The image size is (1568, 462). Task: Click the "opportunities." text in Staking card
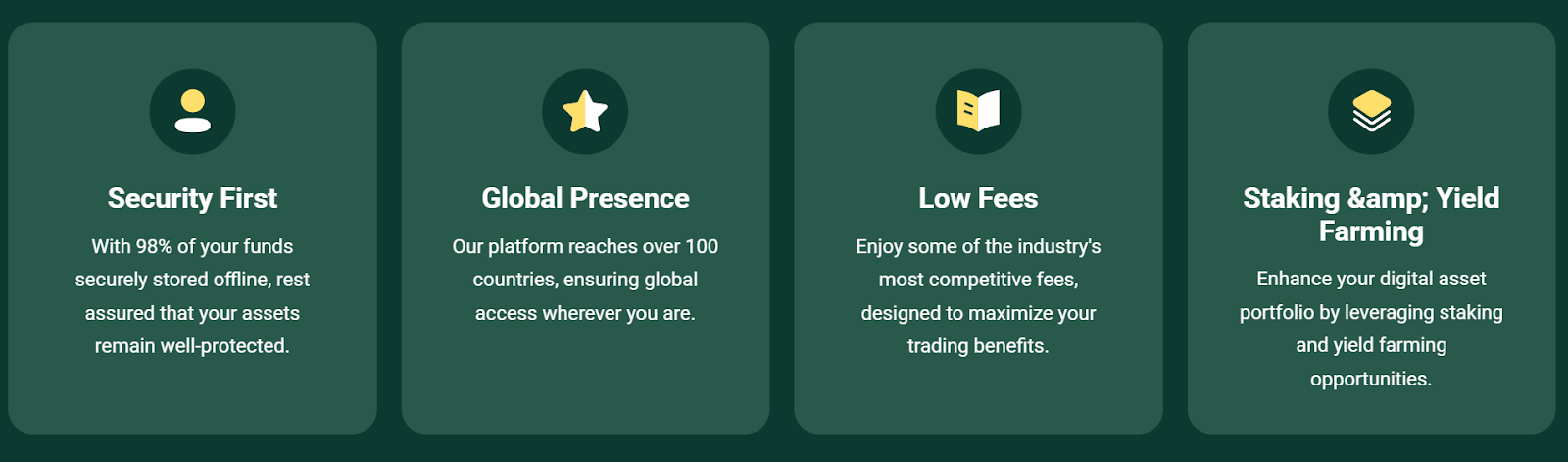(1371, 379)
